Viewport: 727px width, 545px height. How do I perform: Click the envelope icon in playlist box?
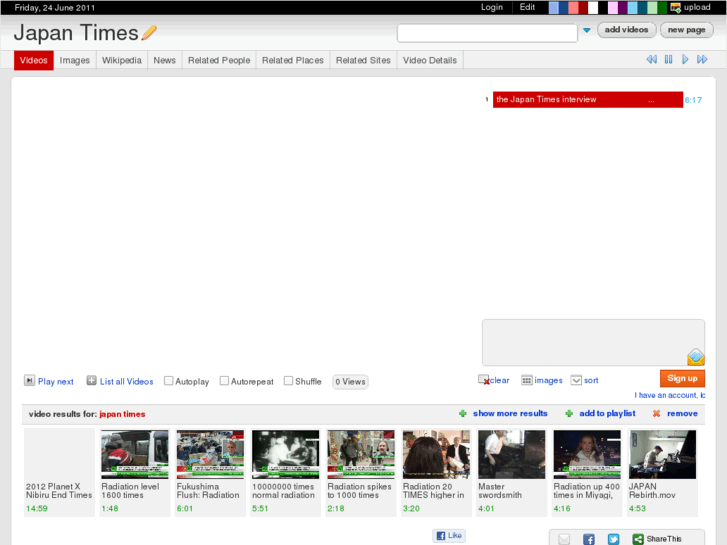click(696, 357)
